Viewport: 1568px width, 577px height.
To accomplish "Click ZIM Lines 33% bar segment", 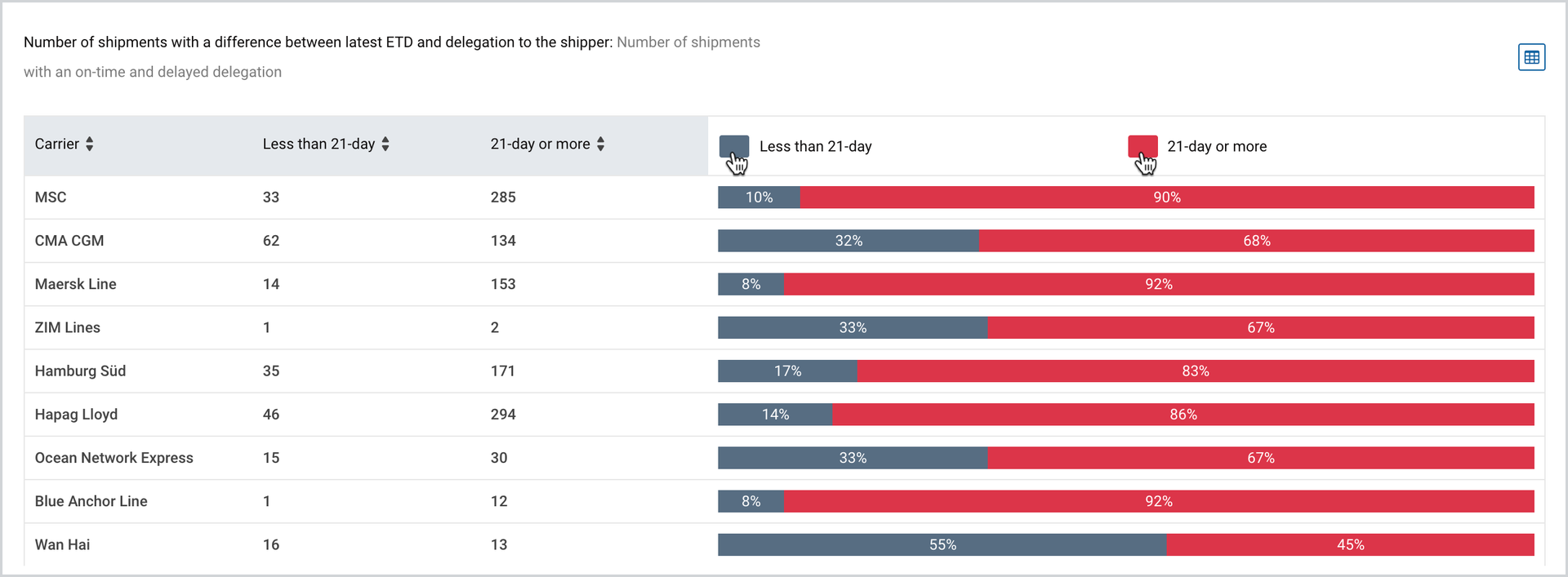I will [853, 328].
